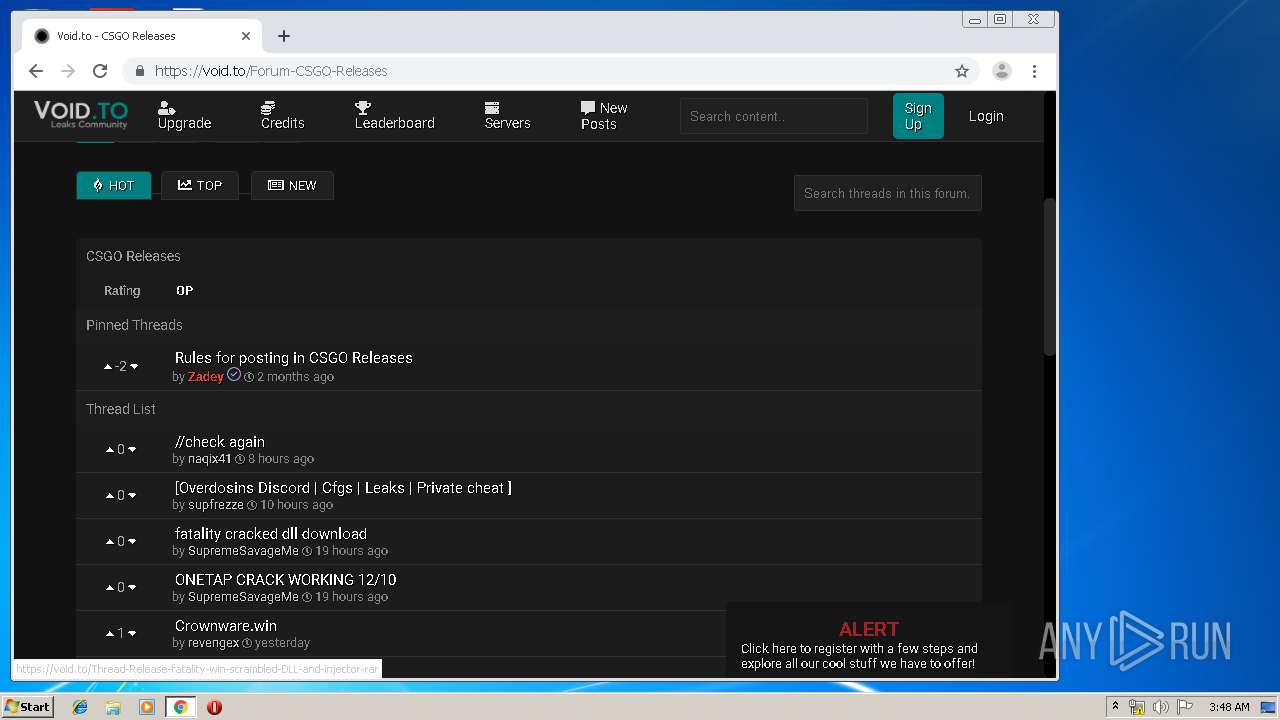Screen dimensions: 1280x720
Task: Downvote the fatality cracked dll thread
Action: [132, 542]
